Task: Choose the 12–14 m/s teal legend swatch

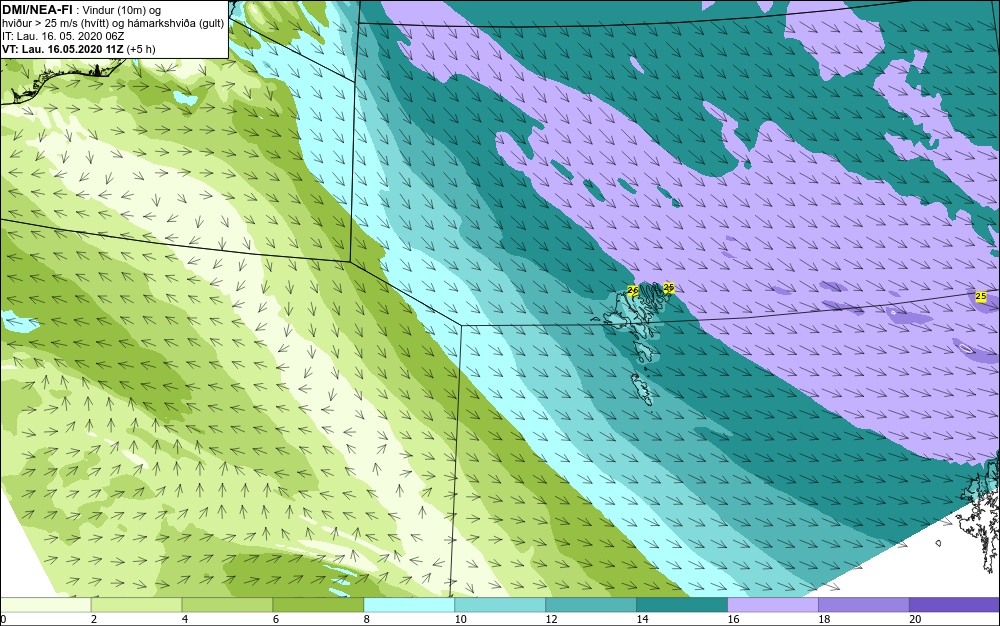Action: click(x=591, y=605)
